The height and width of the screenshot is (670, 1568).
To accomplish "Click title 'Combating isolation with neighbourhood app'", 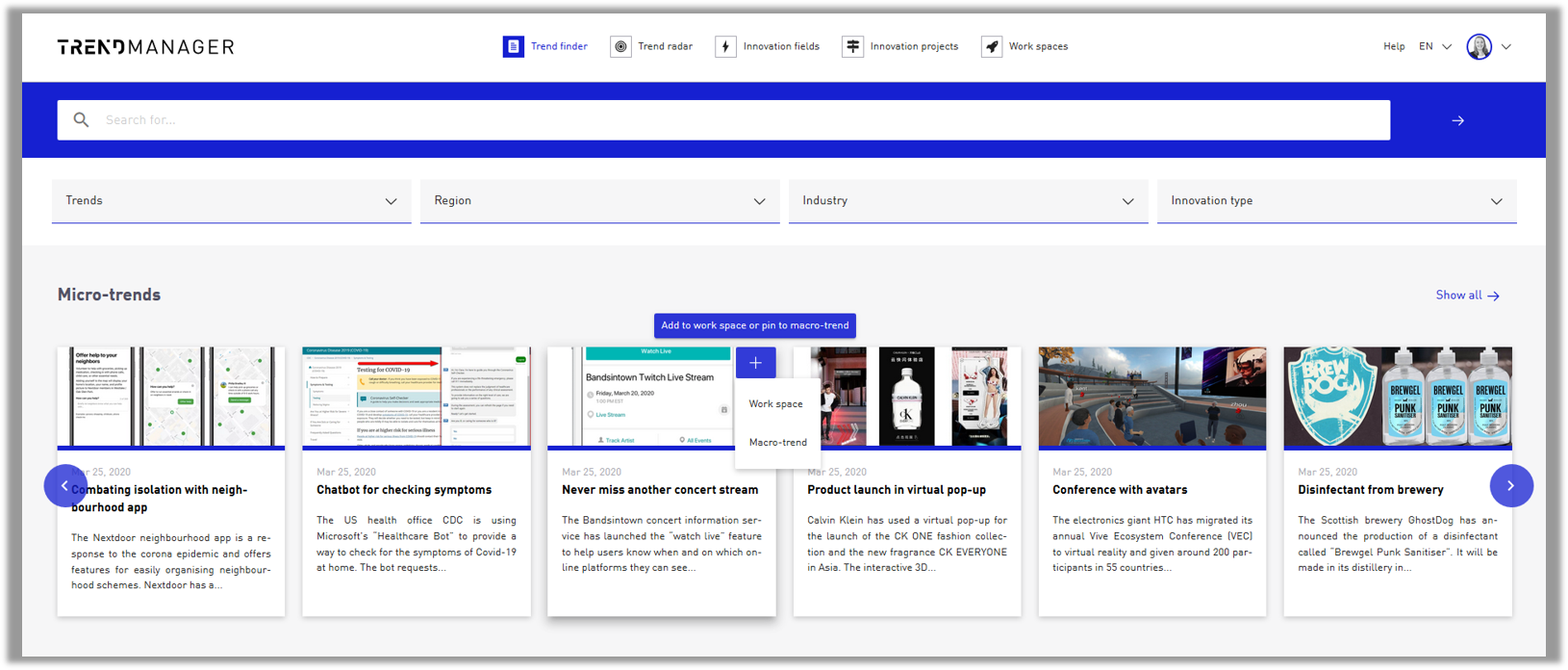I will pos(160,499).
